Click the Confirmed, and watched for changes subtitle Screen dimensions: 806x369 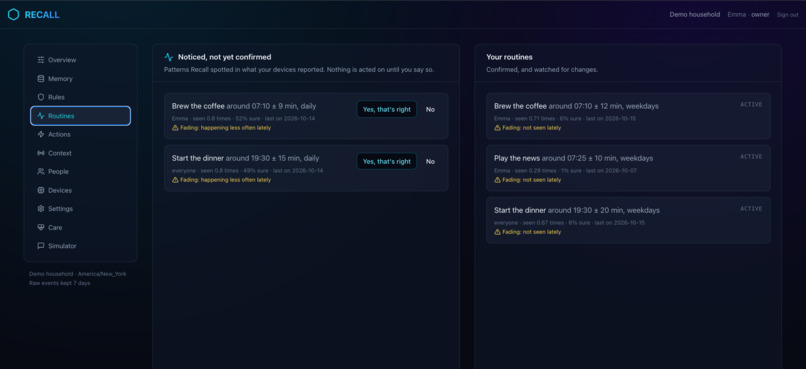(x=542, y=69)
